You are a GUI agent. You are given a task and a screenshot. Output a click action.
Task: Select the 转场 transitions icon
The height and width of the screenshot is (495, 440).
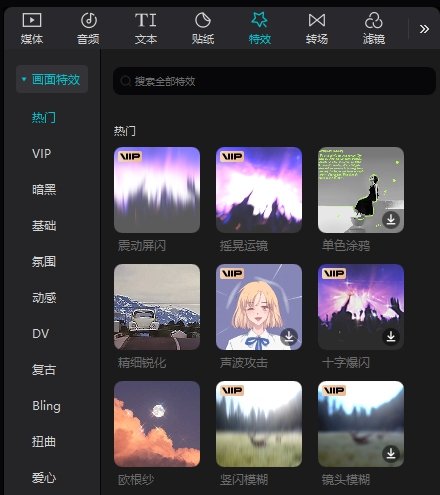pyautogui.click(x=317, y=20)
